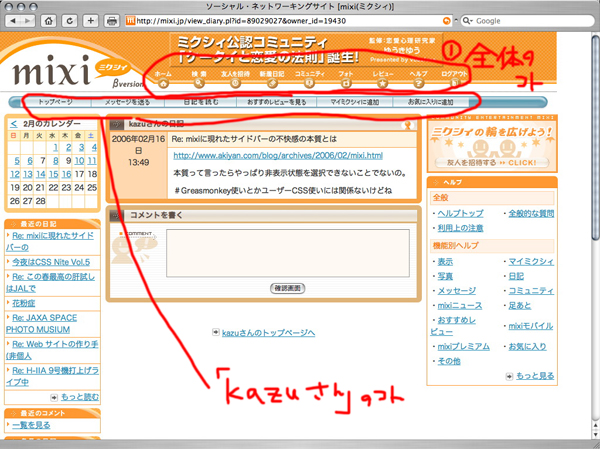Add a bookmark with the plus button
600x449 pixels.
tap(91, 21)
